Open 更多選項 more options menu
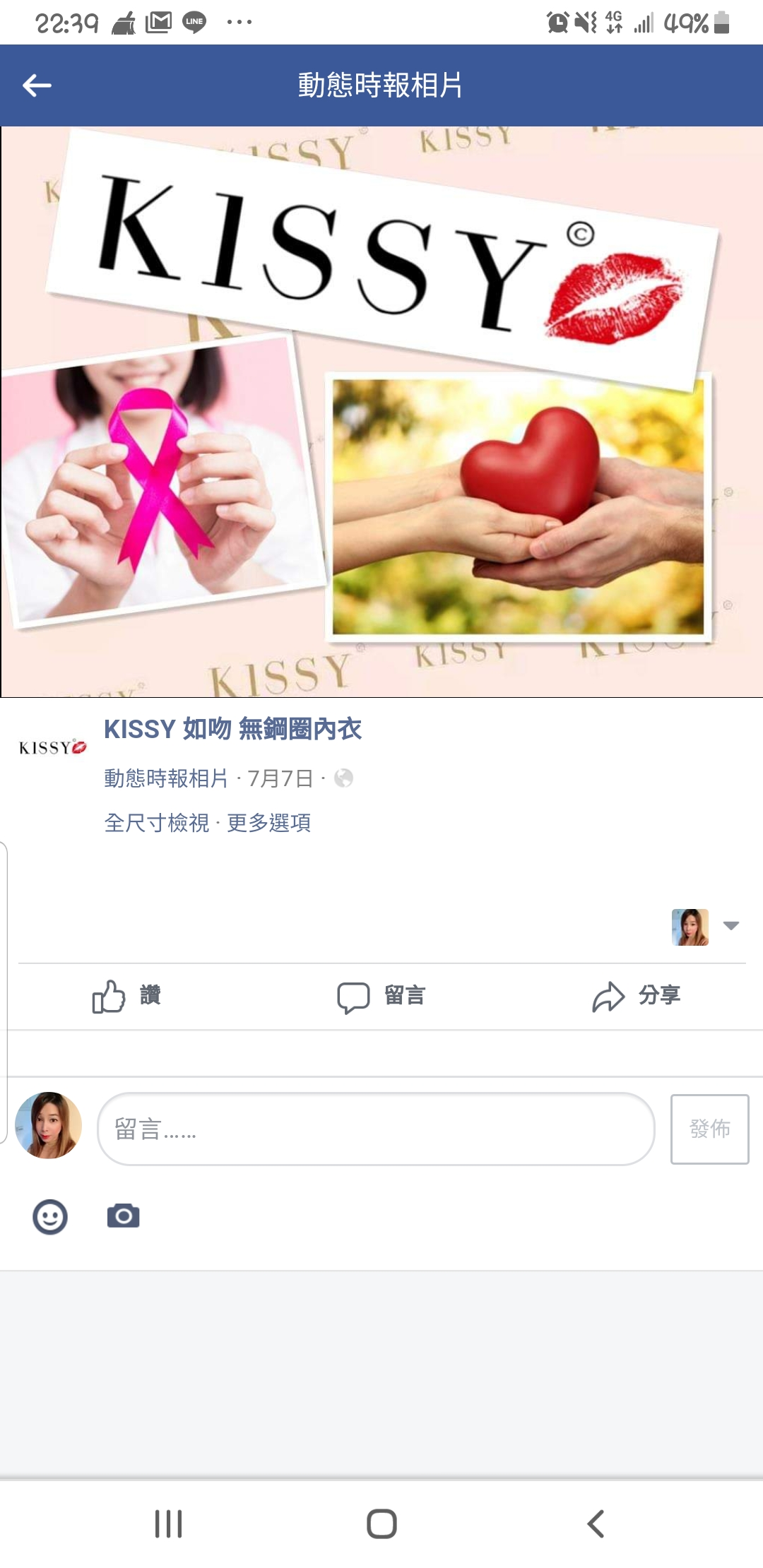Viewport: 763px width, 1568px height. pyautogui.click(x=269, y=823)
